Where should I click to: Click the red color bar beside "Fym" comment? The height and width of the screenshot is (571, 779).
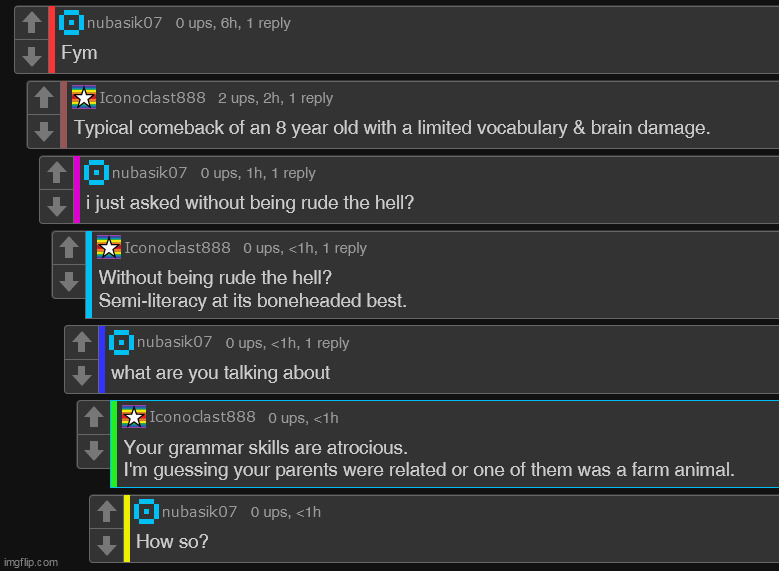[52, 40]
